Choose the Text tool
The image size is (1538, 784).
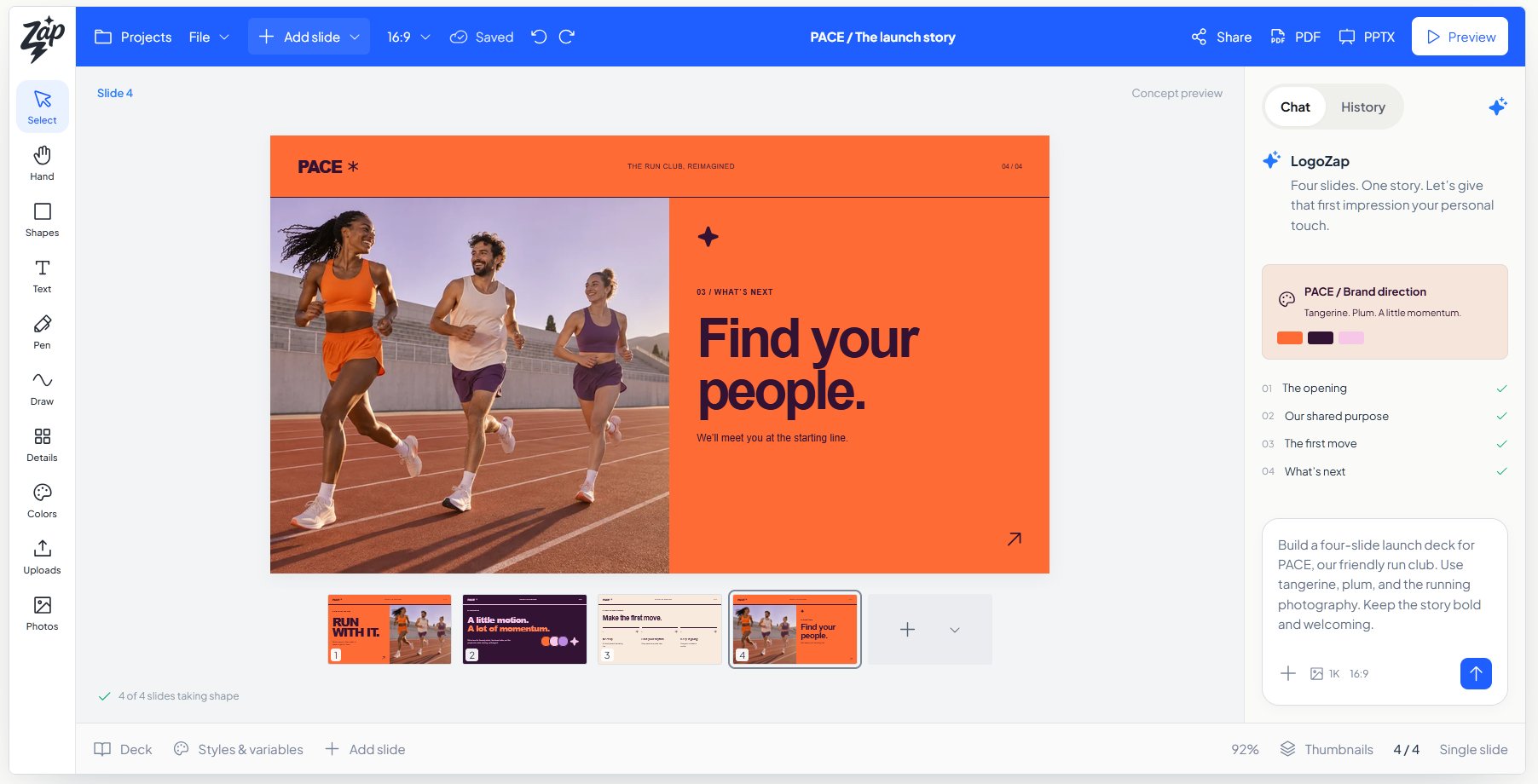click(x=42, y=275)
